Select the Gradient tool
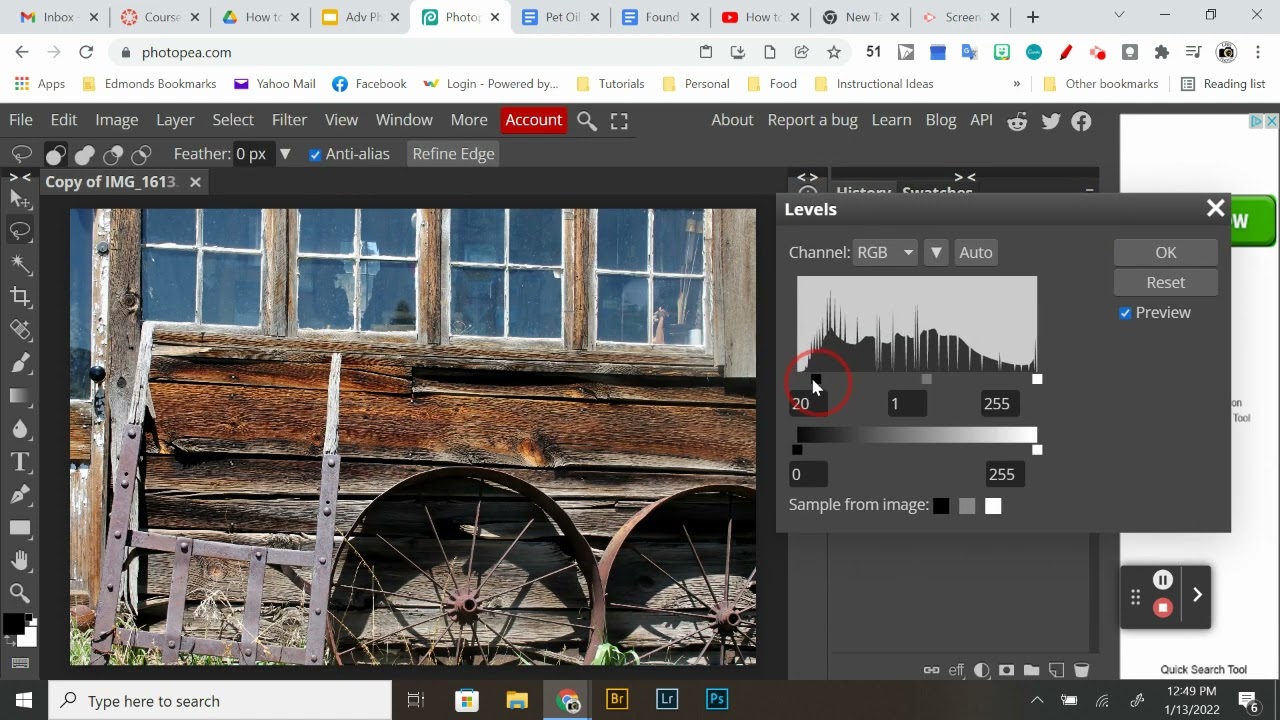This screenshot has width=1280, height=720. click(x=20, y=396)
